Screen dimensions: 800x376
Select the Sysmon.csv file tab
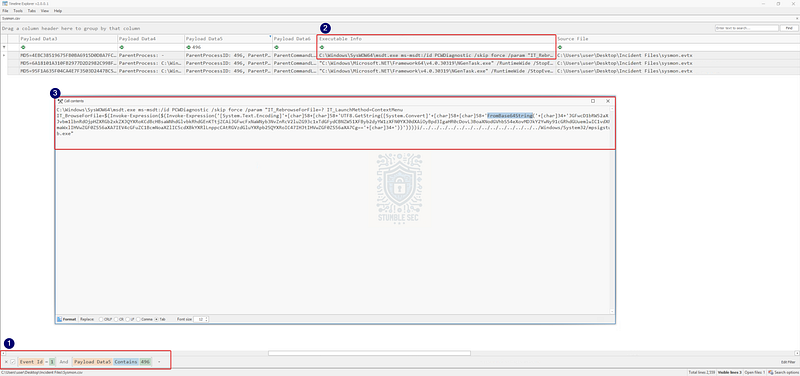[x=10, y=18]
